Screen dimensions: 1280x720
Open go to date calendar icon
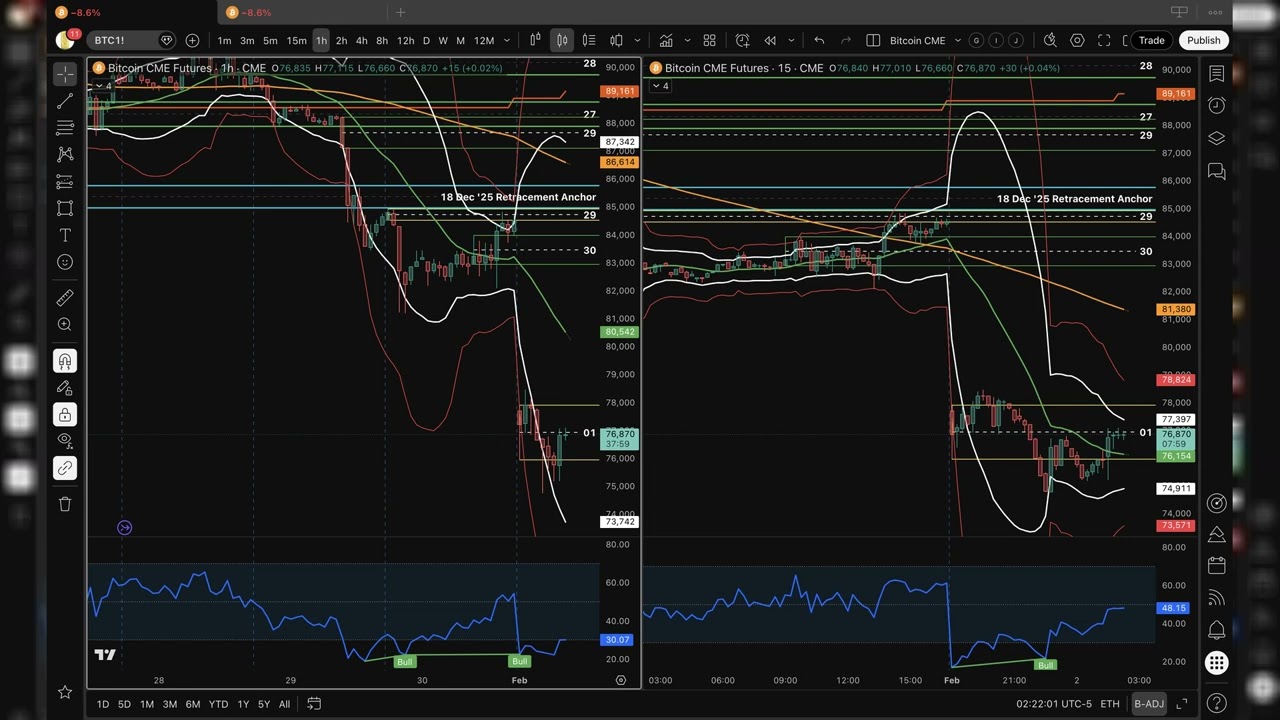tap(313, 704)
